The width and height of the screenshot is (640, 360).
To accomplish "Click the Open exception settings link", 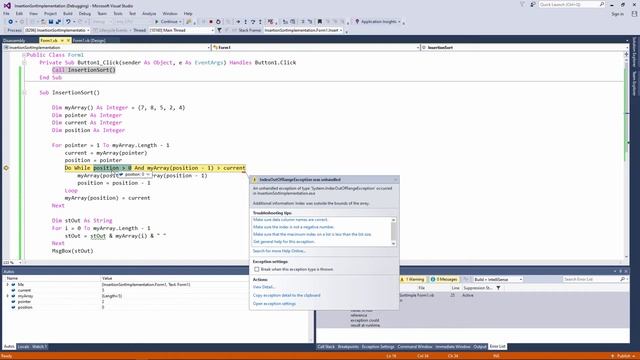I will click(274, 304).
